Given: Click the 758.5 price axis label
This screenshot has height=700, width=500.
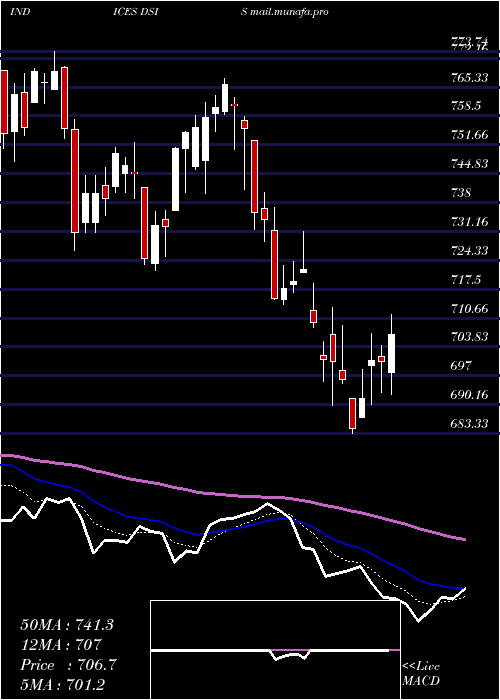Looking at the screenshot, I should (x=466, y=106).
